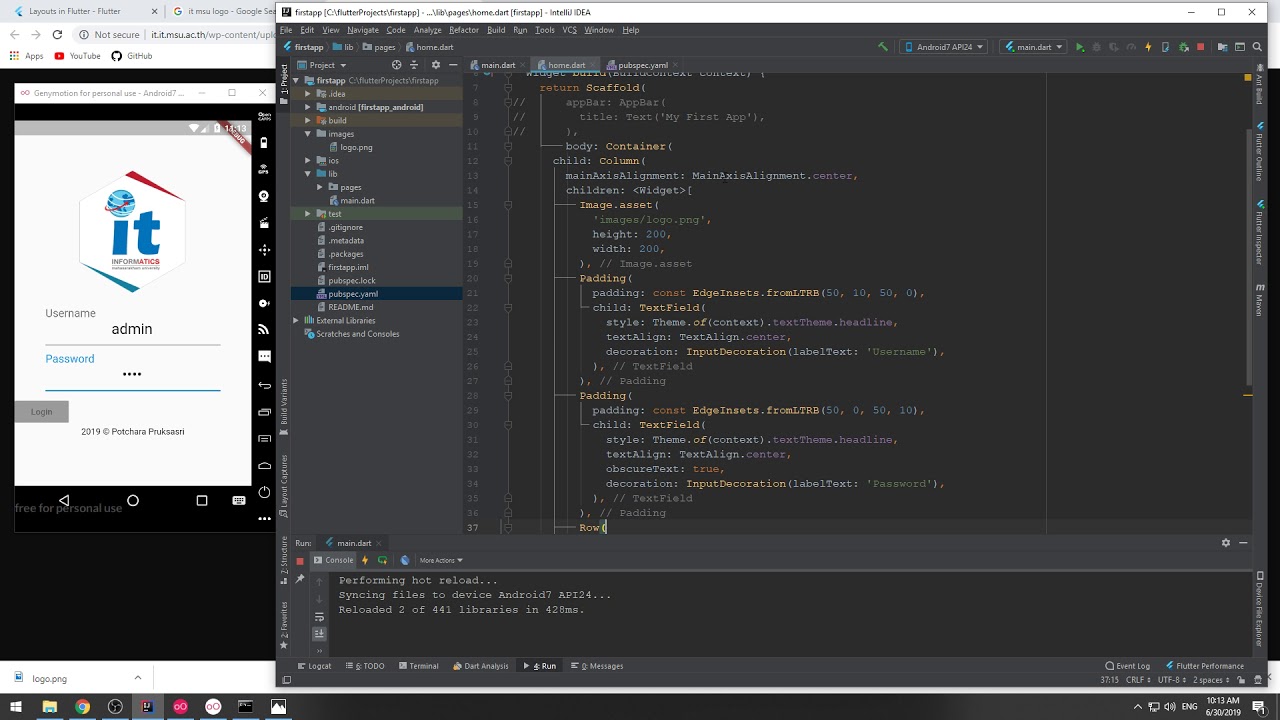The width and height of the screenshot is (1280, 720).
Task: Open Search Everywhere magnifier icon
Action: coord(1256,47)
